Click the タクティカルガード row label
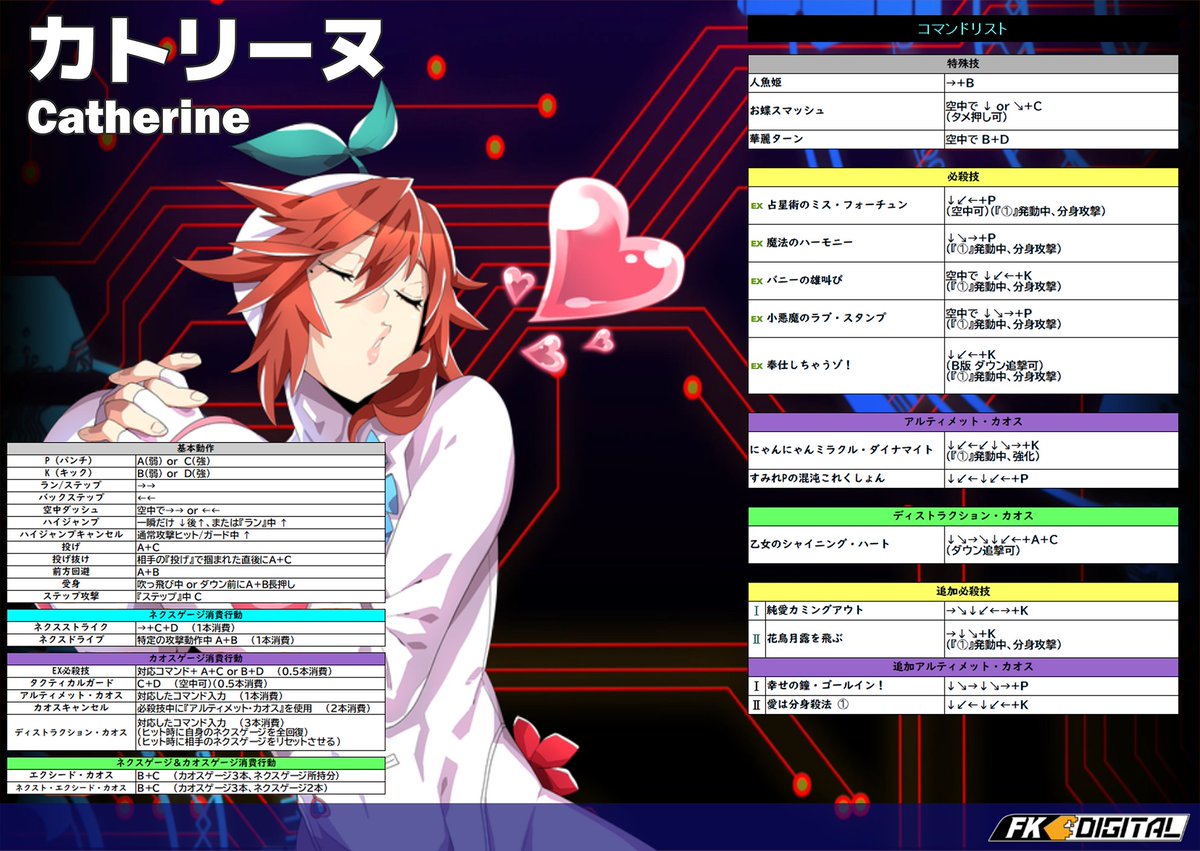The image size is (1200, 851). click(x=71, y=683)
